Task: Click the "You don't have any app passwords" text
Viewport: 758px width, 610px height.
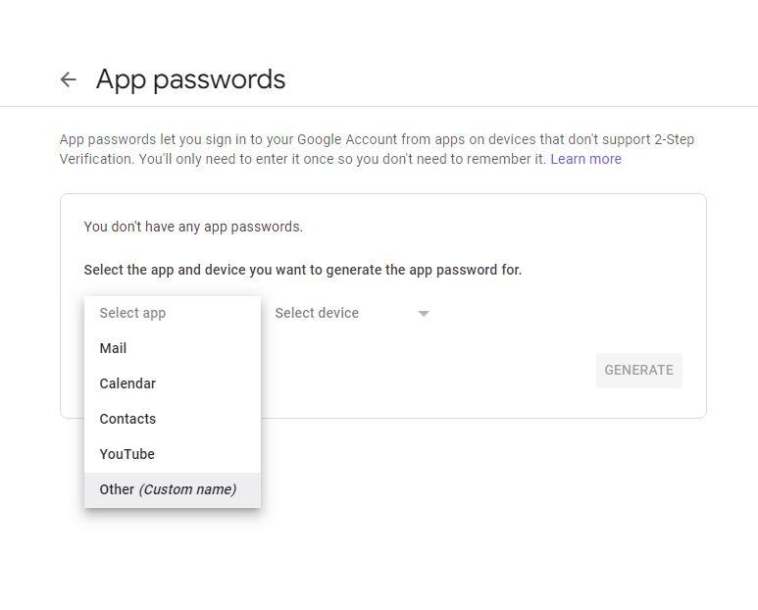Action: click(193, 226)
